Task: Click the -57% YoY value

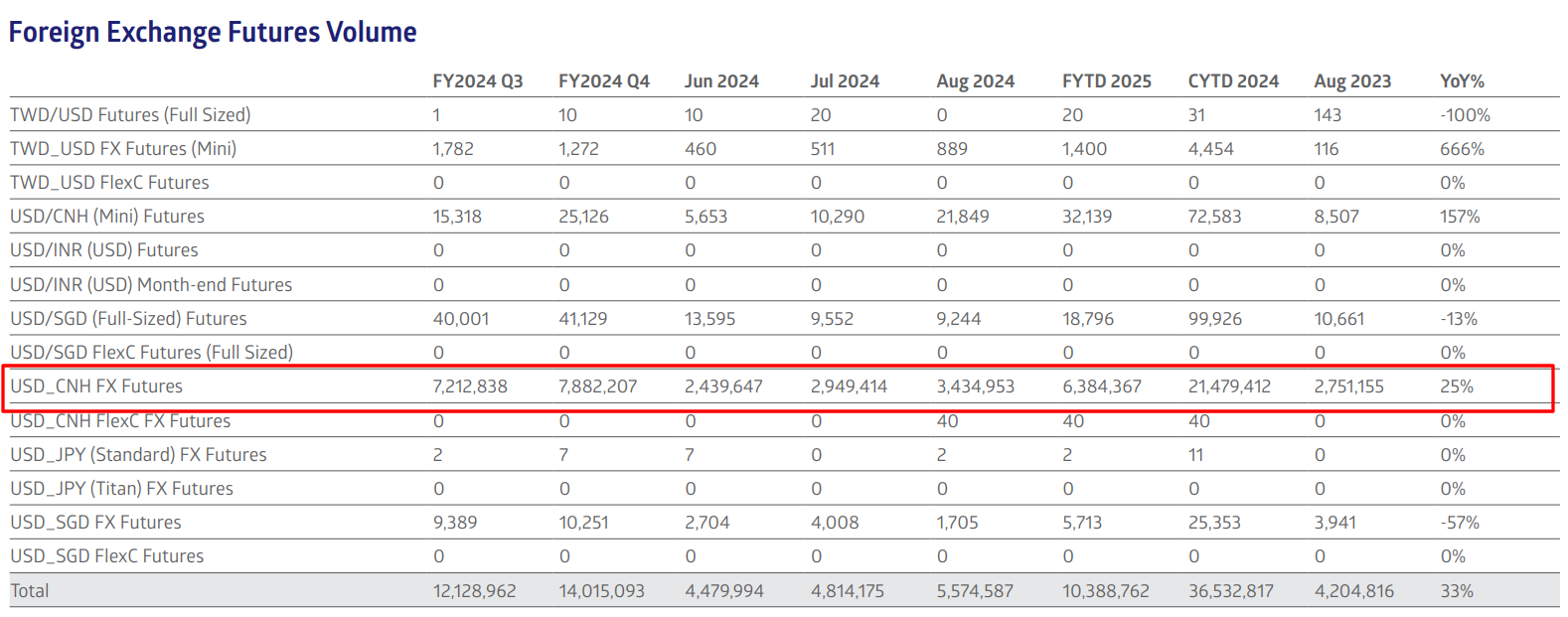Action: pyautogui.click(x=1460, y=523)
